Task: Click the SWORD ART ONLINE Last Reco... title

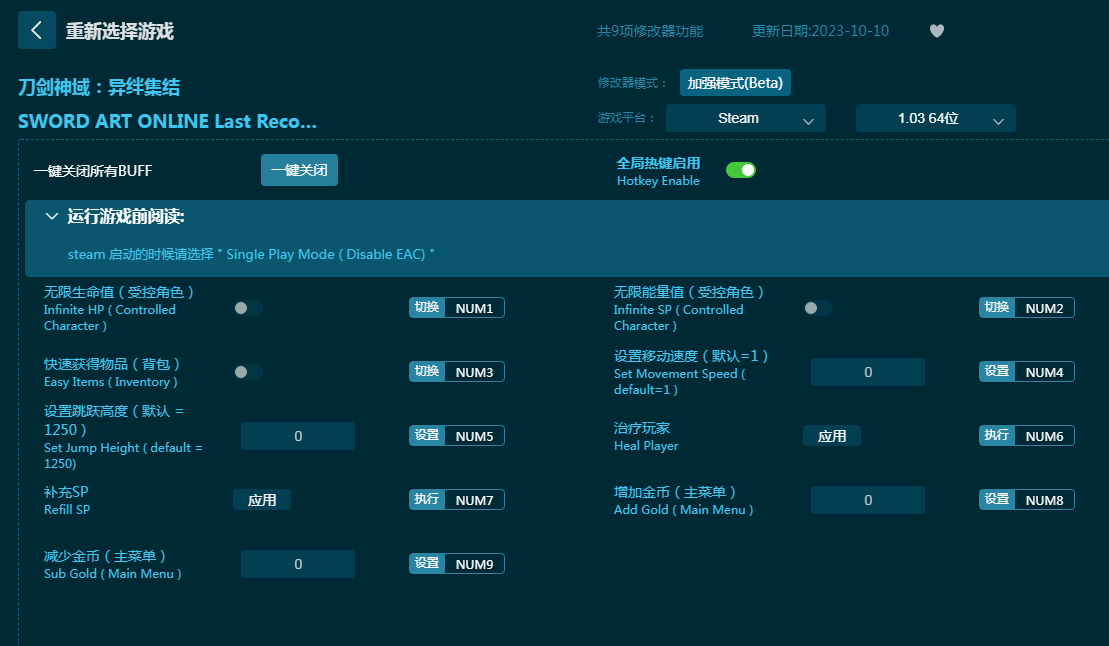Action: [x=168, y=121]
